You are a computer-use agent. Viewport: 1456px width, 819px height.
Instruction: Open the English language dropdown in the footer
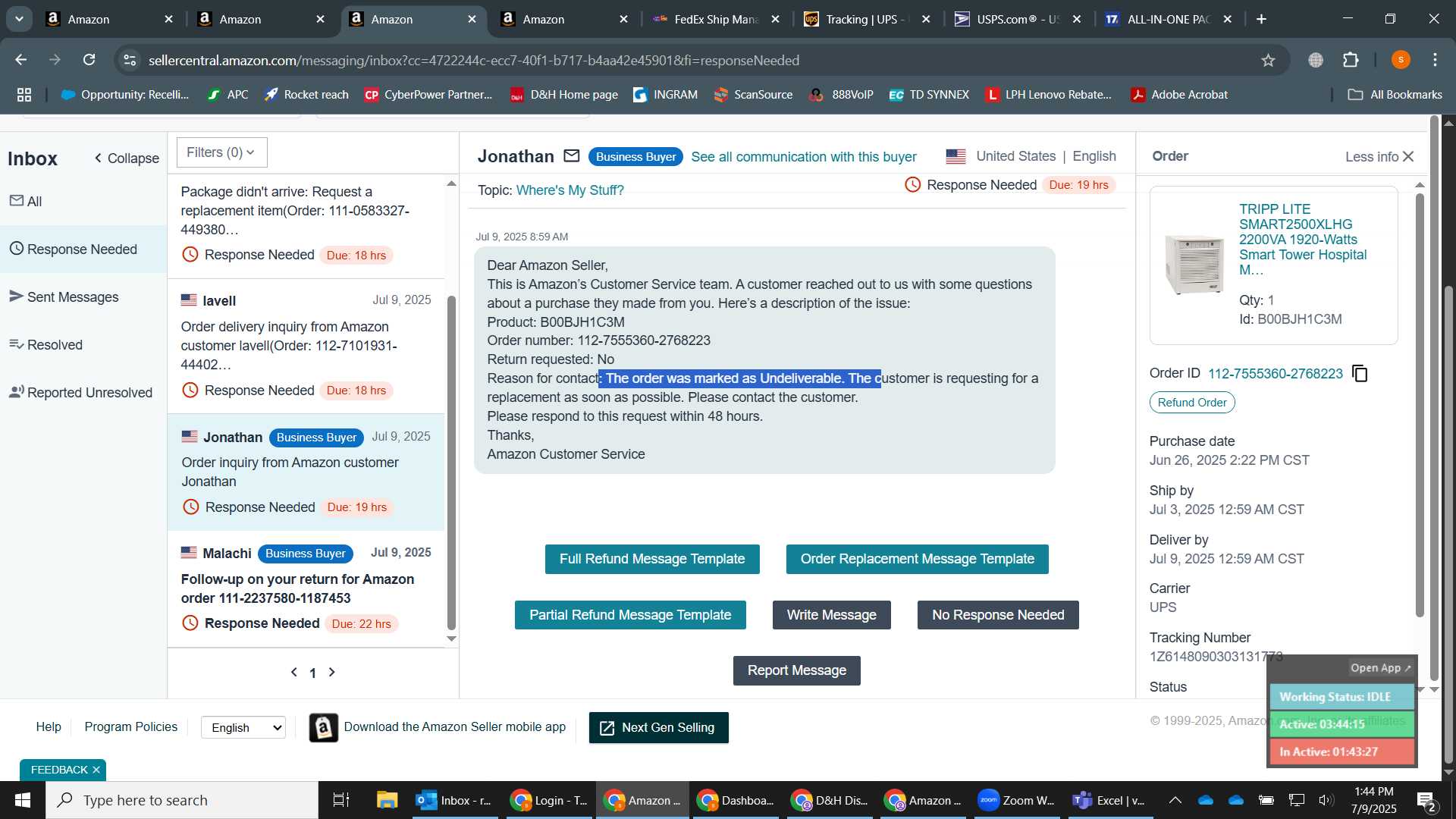(x=243, y=728)
